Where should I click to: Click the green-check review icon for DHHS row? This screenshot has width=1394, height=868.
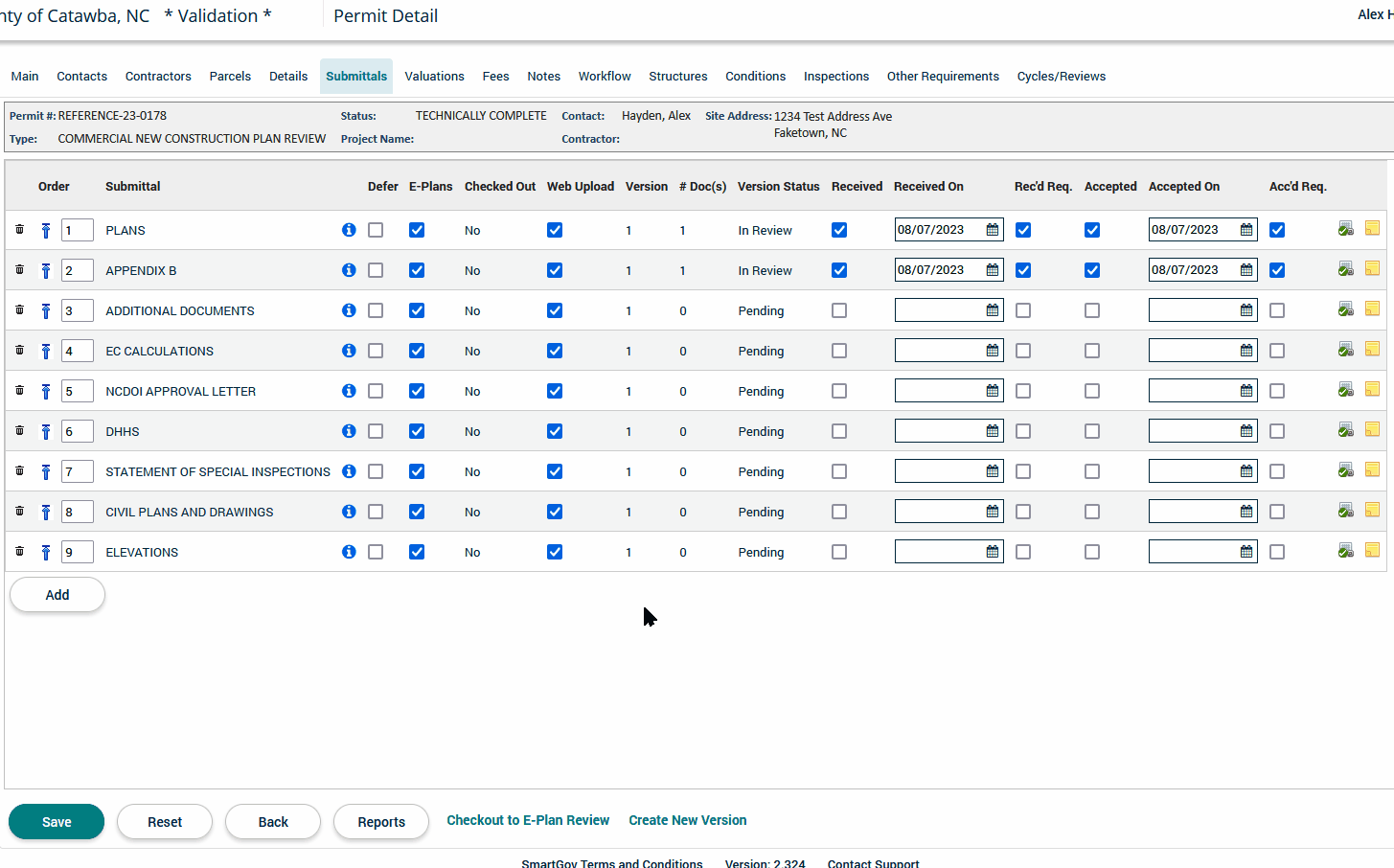[x=1345, y=430]
